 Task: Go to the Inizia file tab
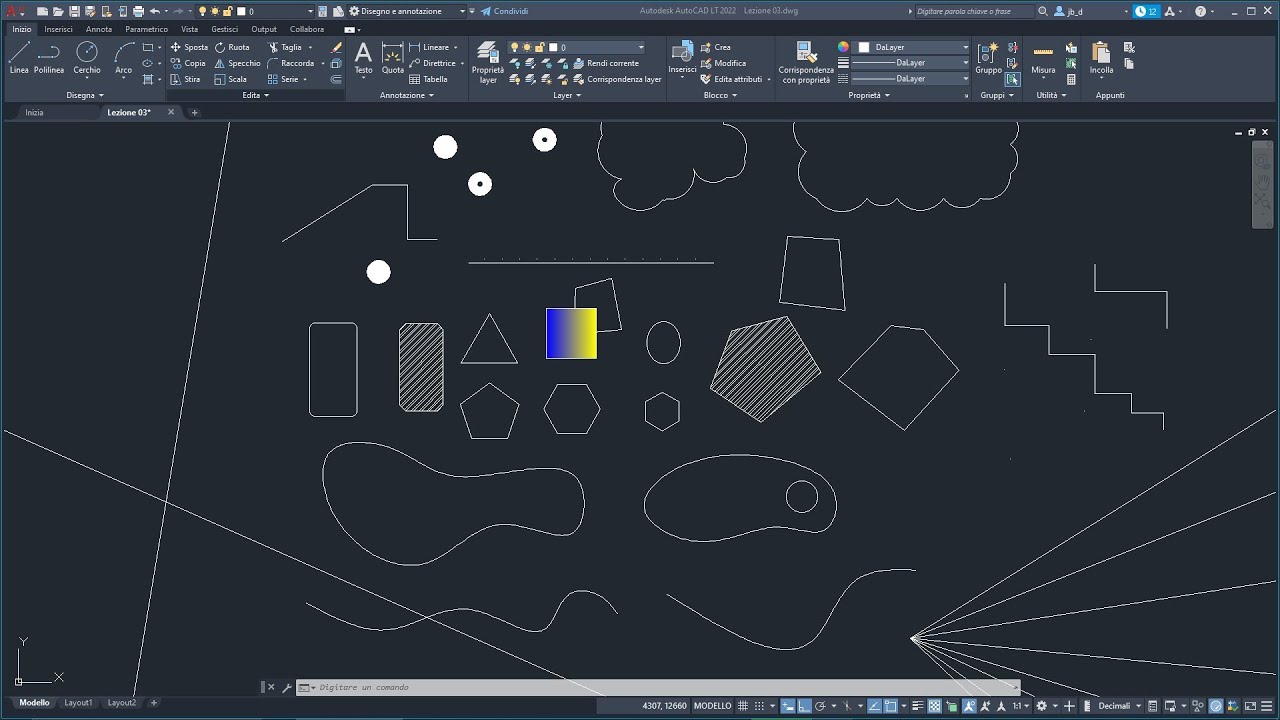click(x=34, y=112)
